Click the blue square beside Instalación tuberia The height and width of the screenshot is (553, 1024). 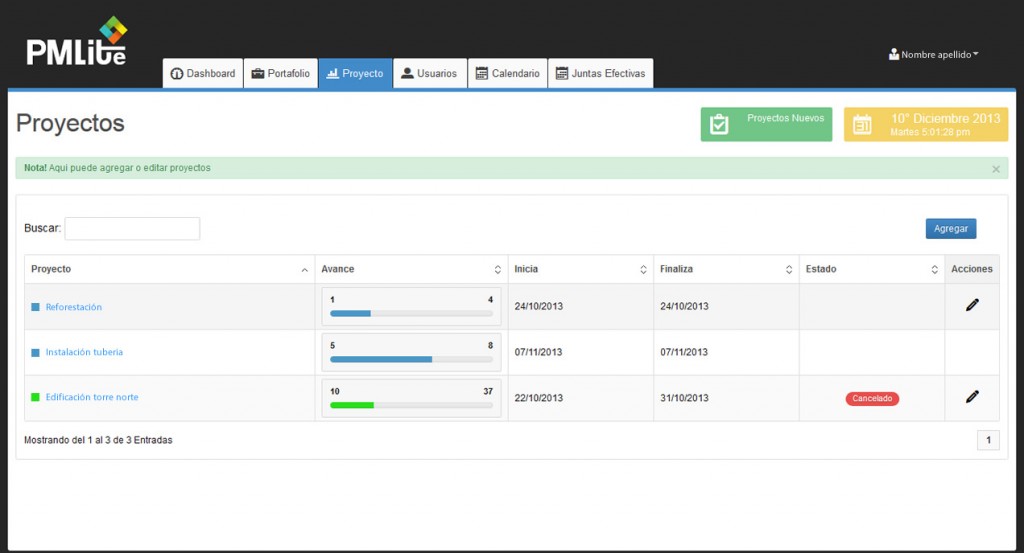point(35,353)
